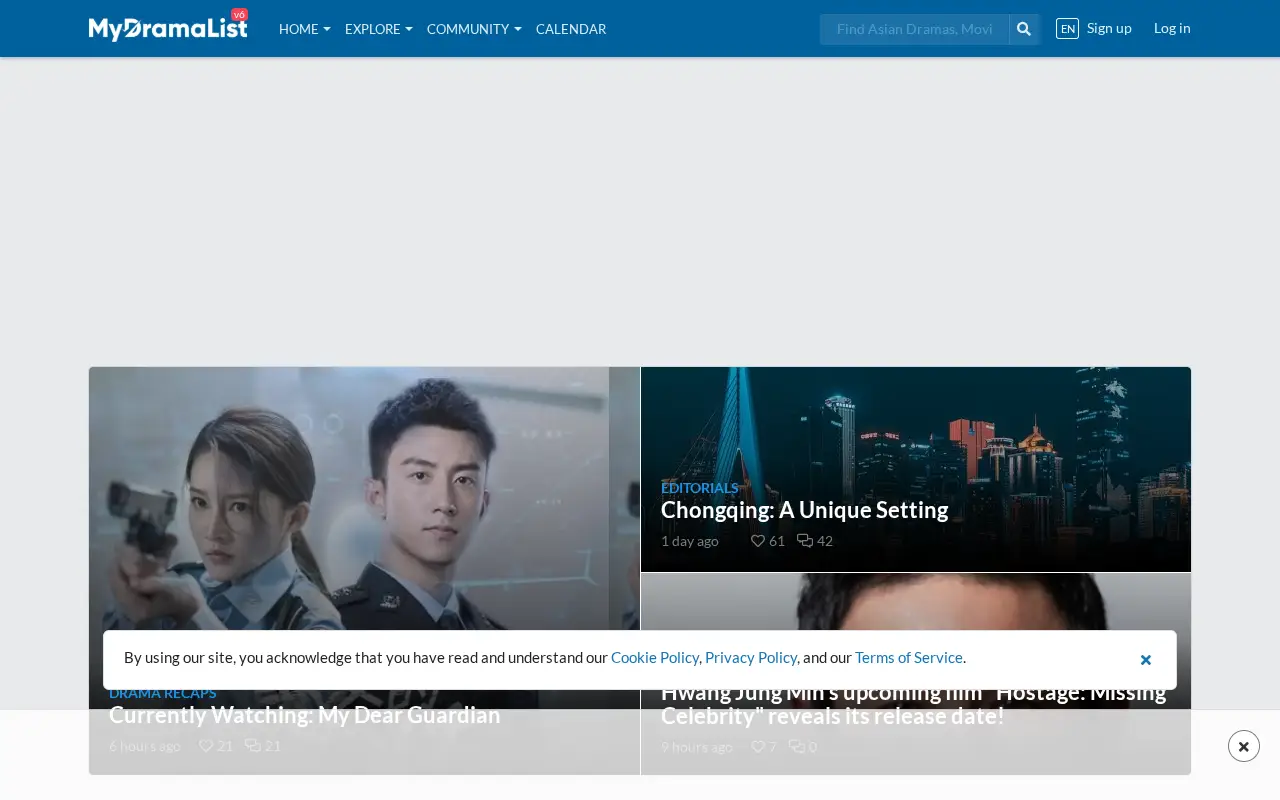Open the EDITORIALS category
1280x800 pixels.
(700, 488)
